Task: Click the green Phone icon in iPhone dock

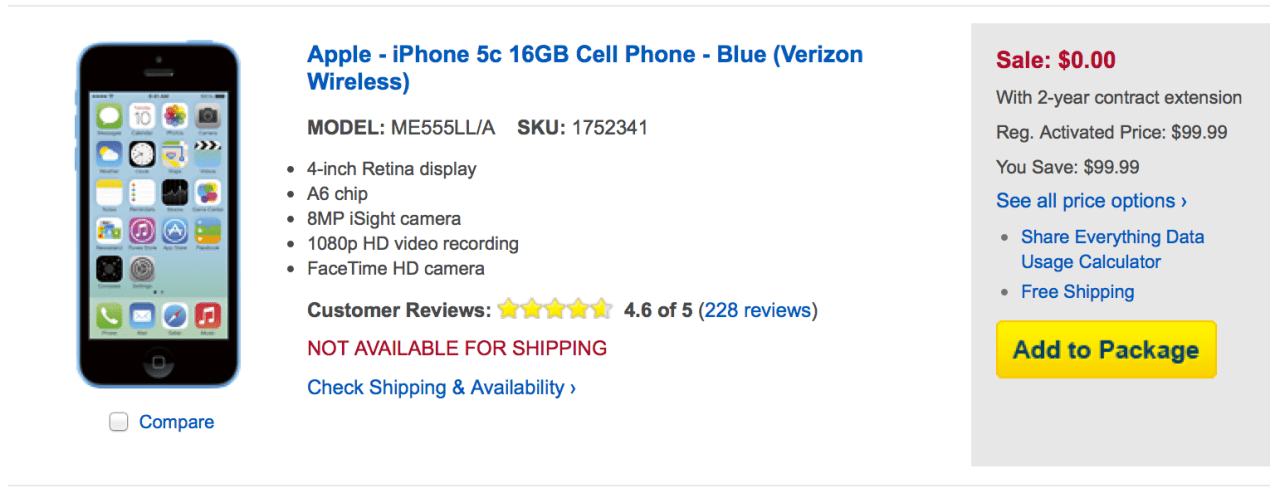Action: (109, 317)
